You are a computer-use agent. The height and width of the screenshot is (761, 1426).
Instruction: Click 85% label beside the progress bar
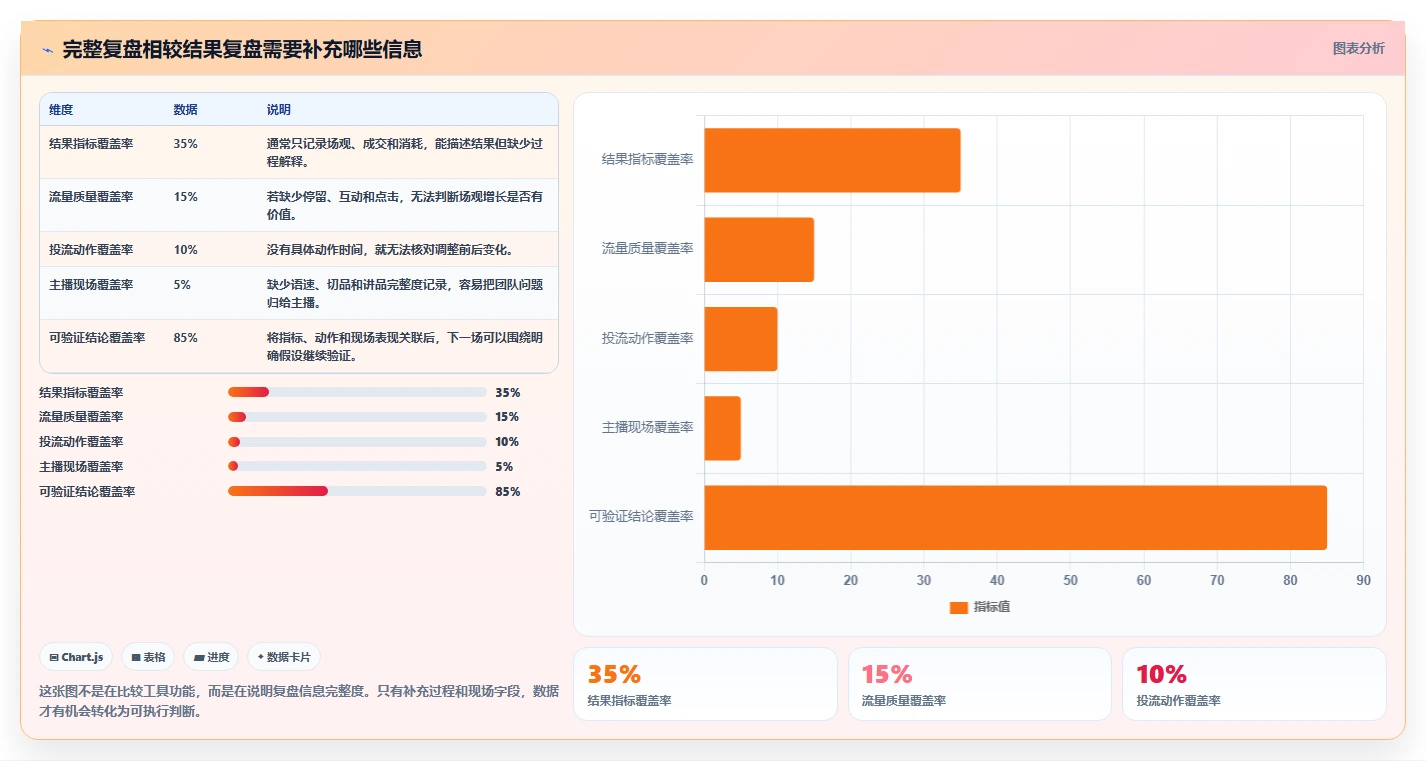pyautogui.click(x=508, y=491)
